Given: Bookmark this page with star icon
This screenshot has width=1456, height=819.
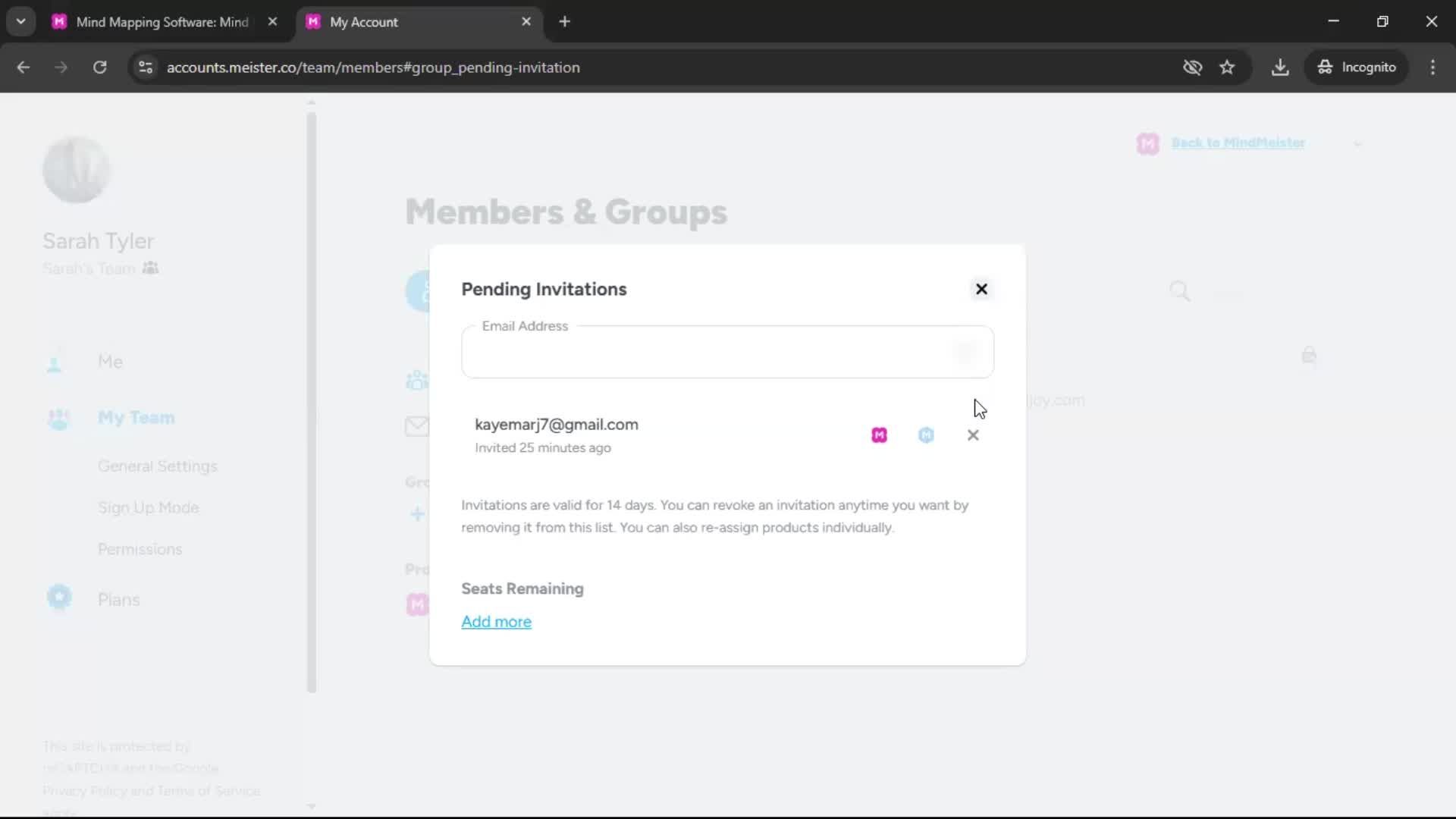Looking at the screenshot, I should [1227, 67].
